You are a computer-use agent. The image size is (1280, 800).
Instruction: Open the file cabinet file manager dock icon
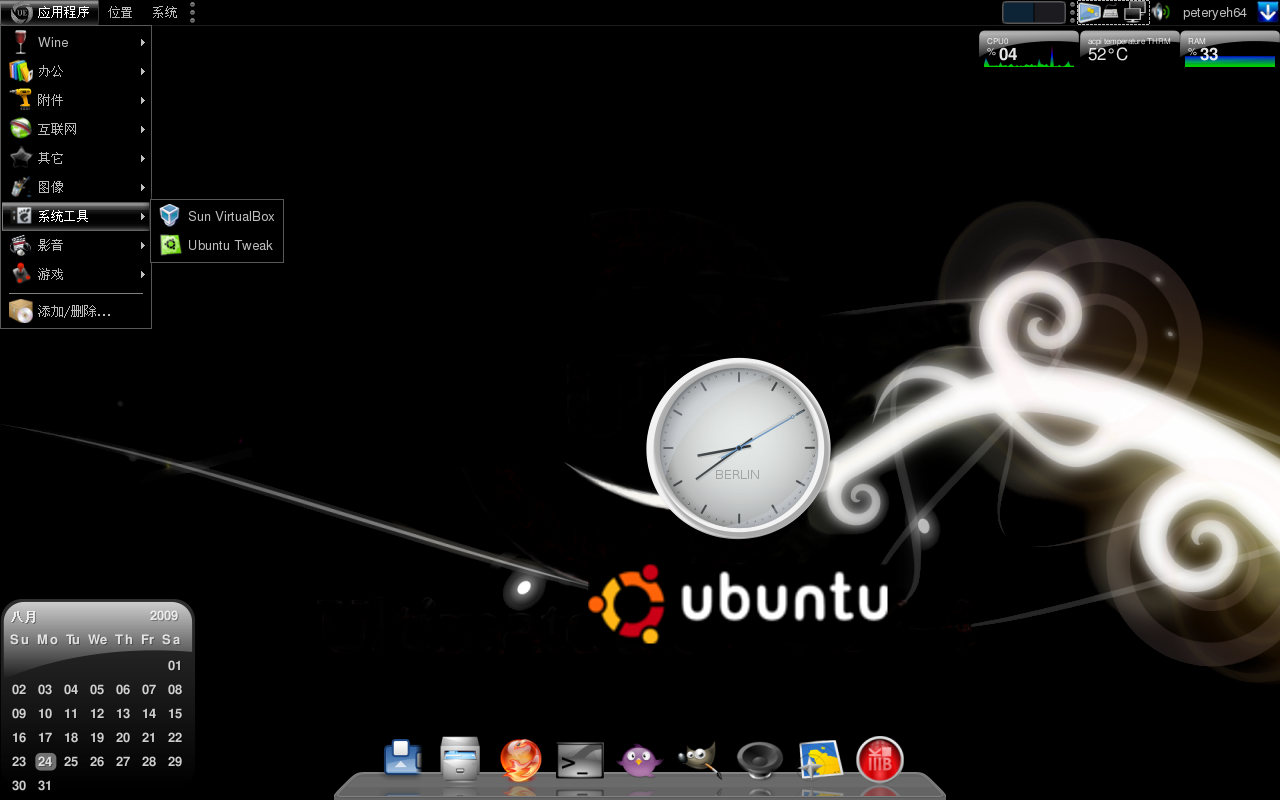[460, 759]
